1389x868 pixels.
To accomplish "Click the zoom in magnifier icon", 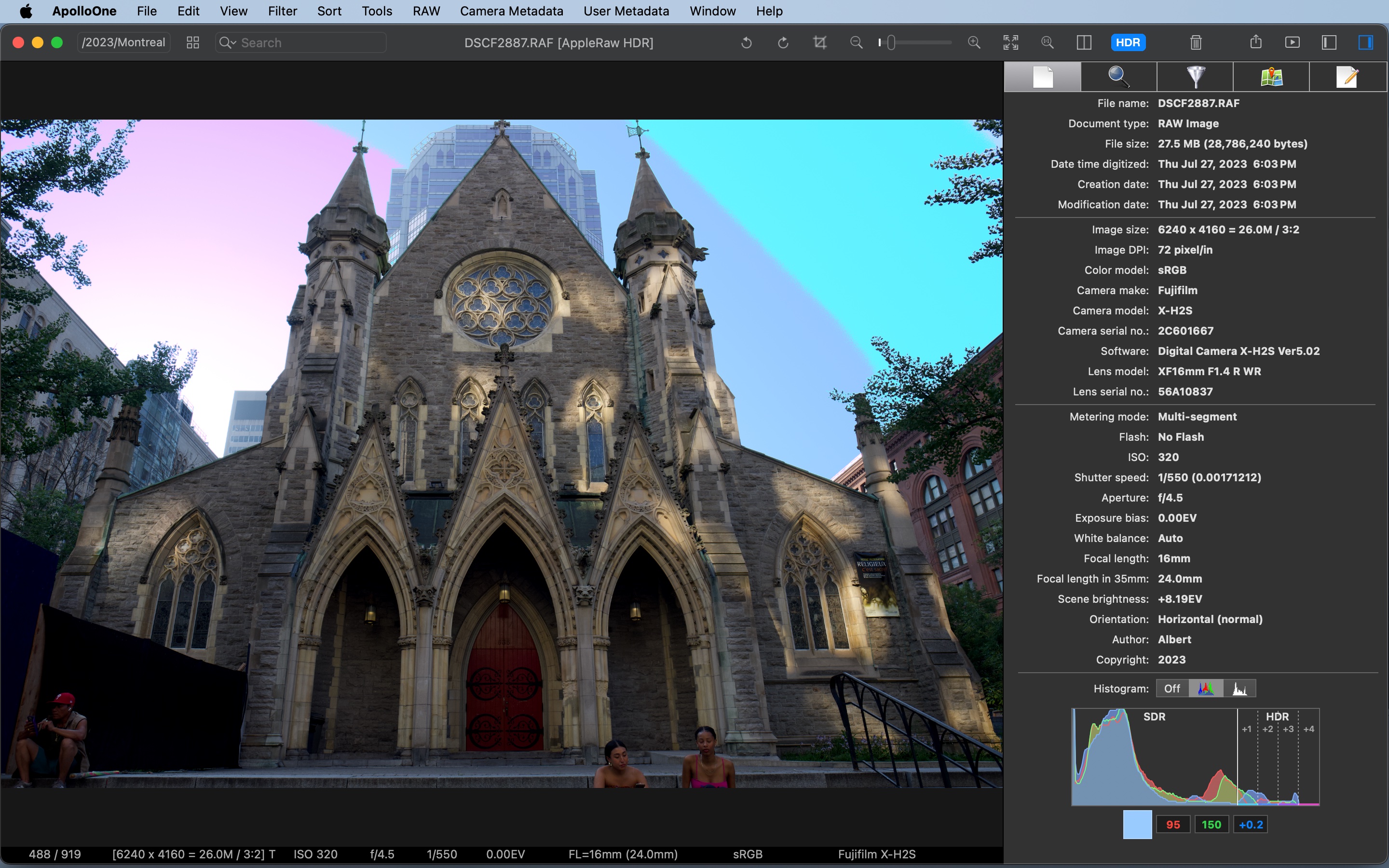I will click(974, 42).
